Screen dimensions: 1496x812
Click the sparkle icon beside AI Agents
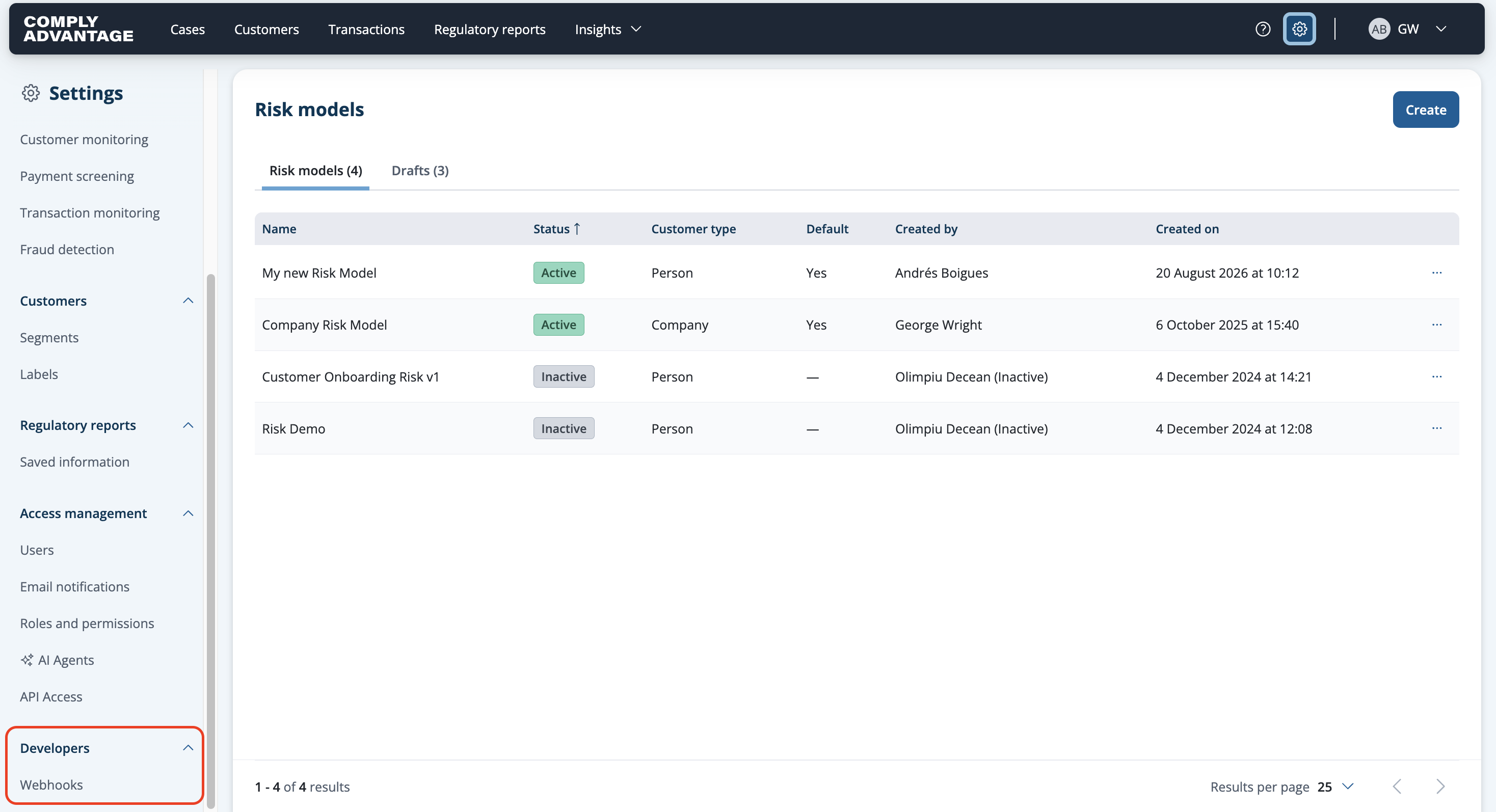(x=26, y=660)
